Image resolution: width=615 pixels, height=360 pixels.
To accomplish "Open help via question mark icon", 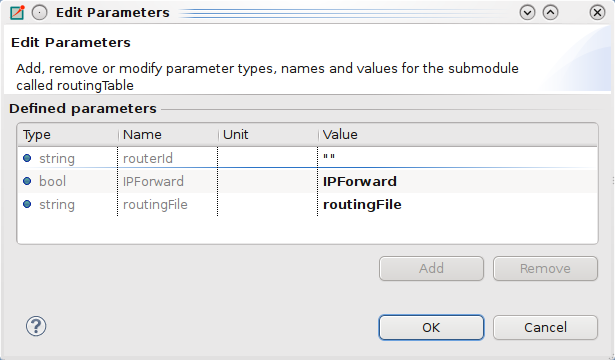I will point(36,326).
